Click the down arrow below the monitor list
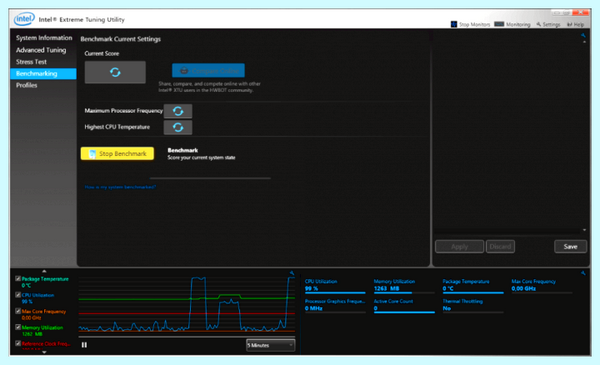The width and height of the screenshot is (600, 365). 44,352
